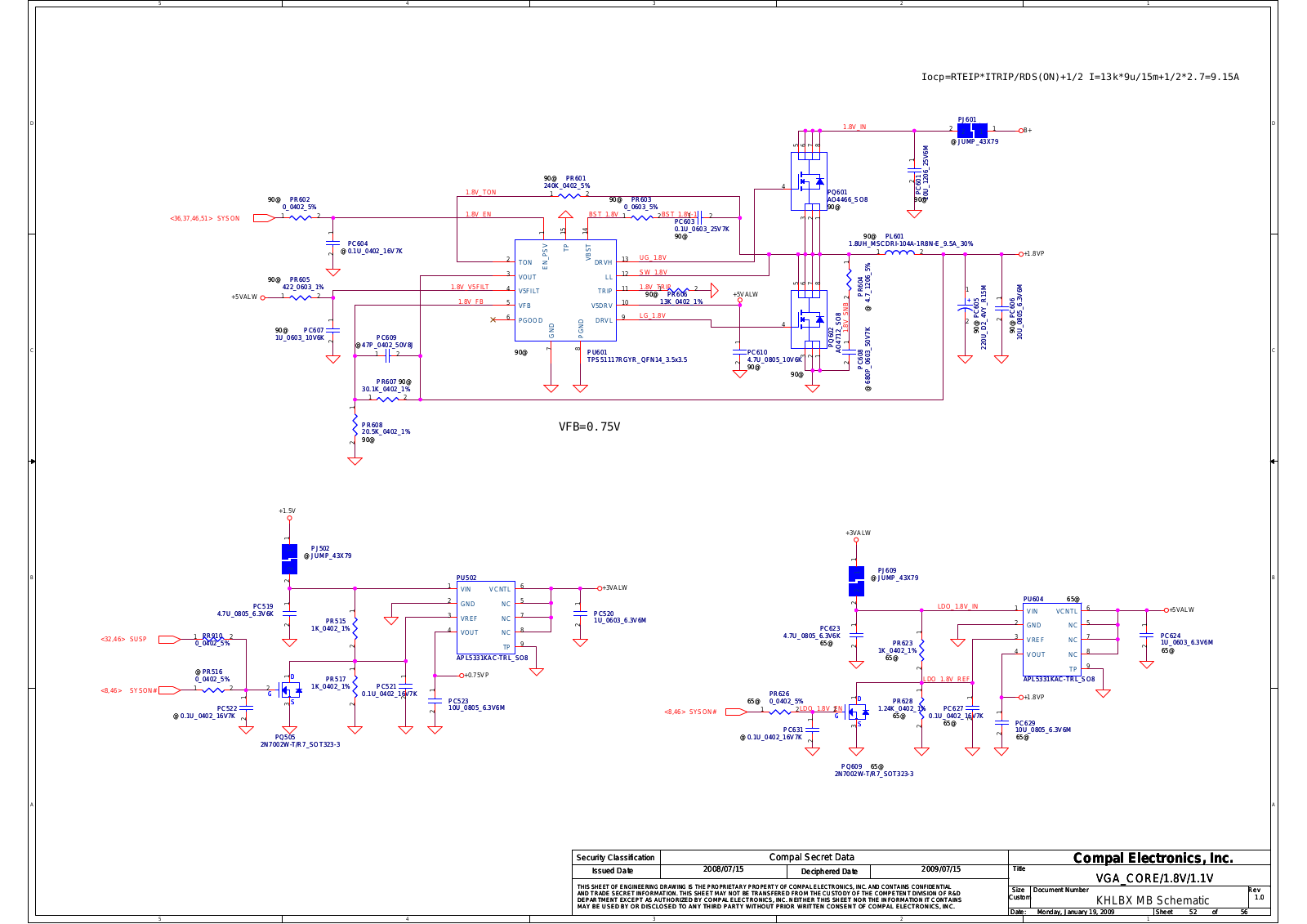Click the blue PJ601 jumper symbol
Screen dimensions: 1307x924
(972, 130)
